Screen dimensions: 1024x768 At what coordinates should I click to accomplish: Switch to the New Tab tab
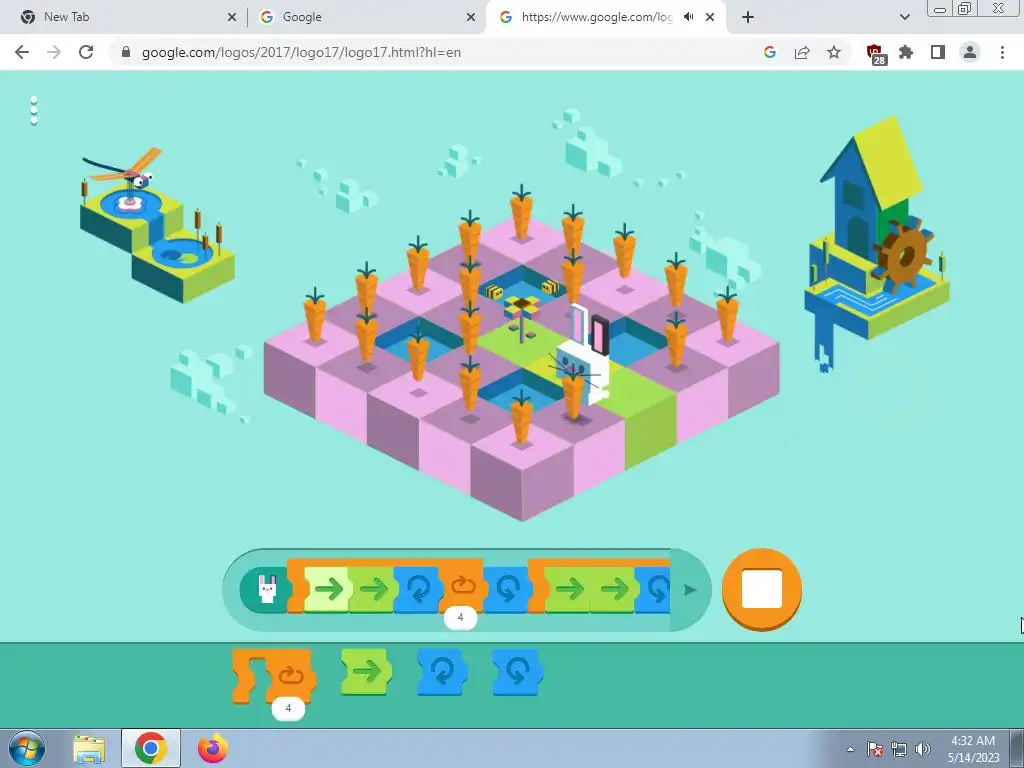[124, 17]
